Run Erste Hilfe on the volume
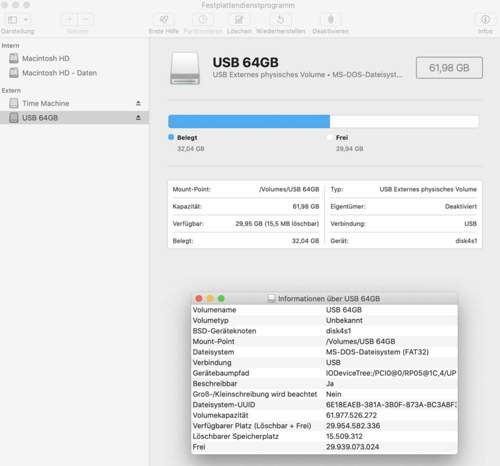This screenshot has height=466, width=500. pyautogui.click(x=164, y=20)
